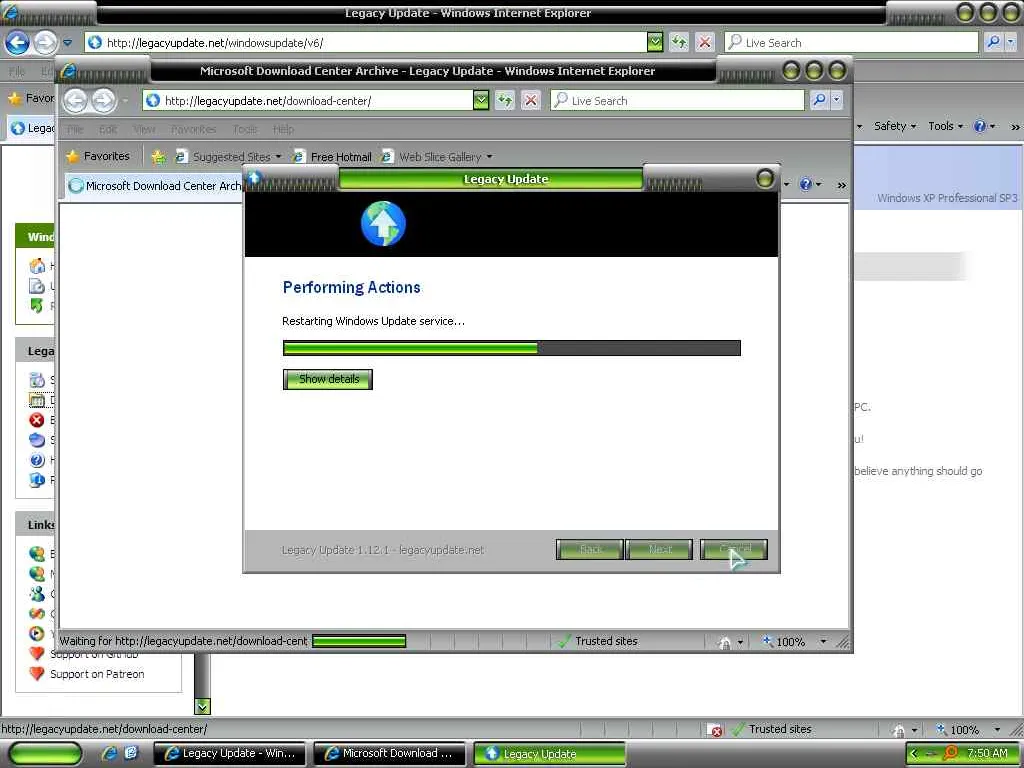Click system tray clock 7:50 AM
The image size is (1024, 768).
pyautogui.click(x=987, y=754)
